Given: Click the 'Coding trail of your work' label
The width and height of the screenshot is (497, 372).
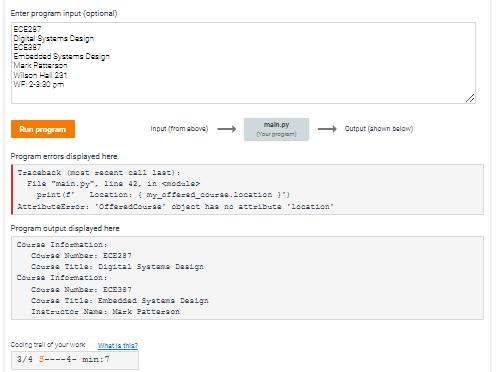Looking at the screenshot, I should point(48,345).
